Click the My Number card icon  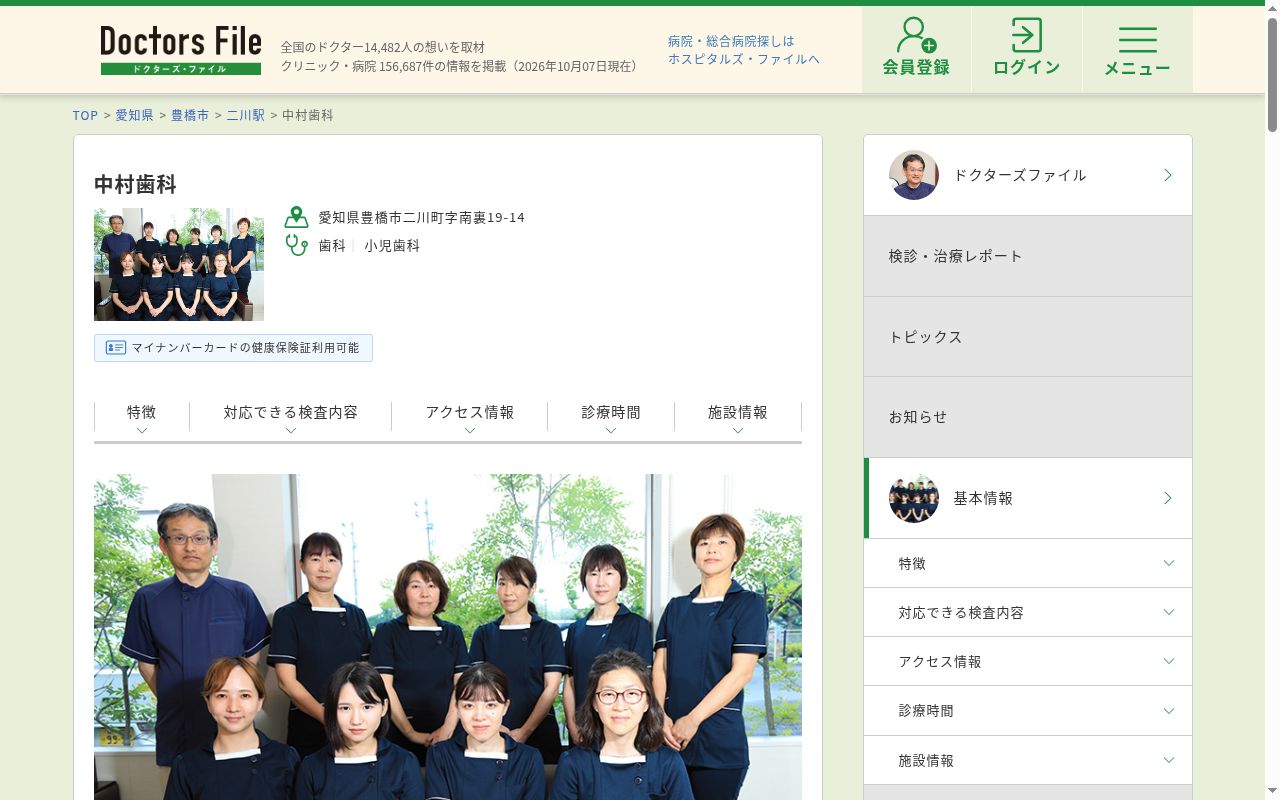116,348
